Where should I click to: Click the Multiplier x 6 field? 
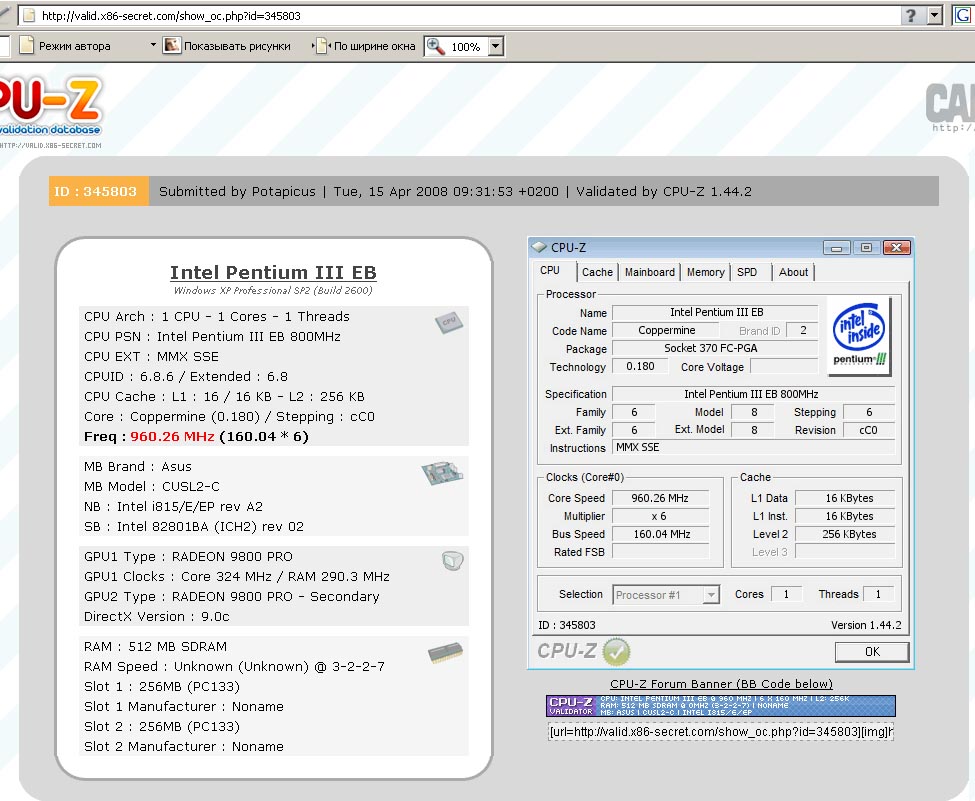point(660,516)
